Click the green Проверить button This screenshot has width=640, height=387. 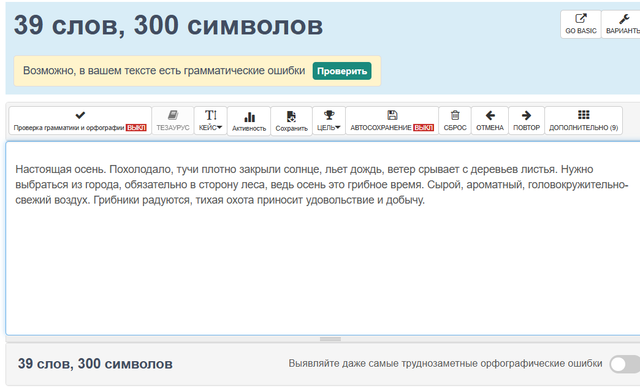click(x=342, y=71)
